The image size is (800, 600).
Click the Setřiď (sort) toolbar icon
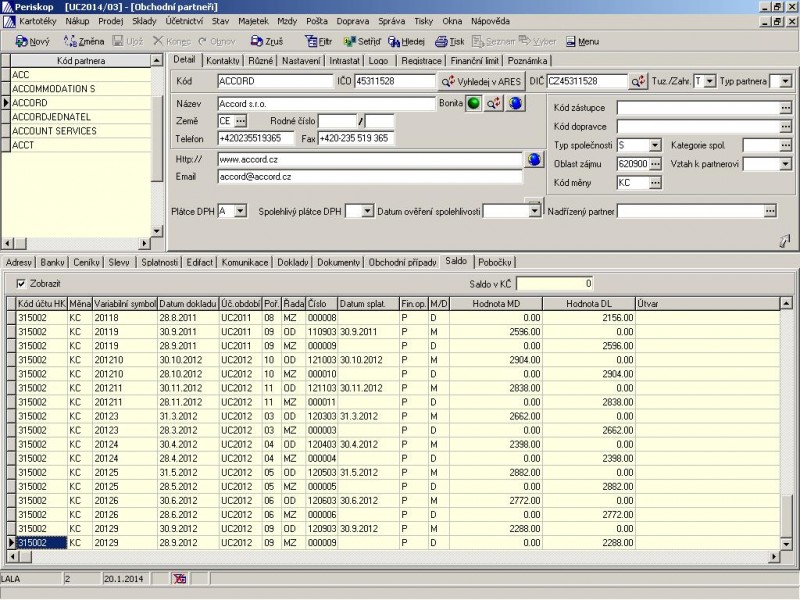[x=349, y=42]
